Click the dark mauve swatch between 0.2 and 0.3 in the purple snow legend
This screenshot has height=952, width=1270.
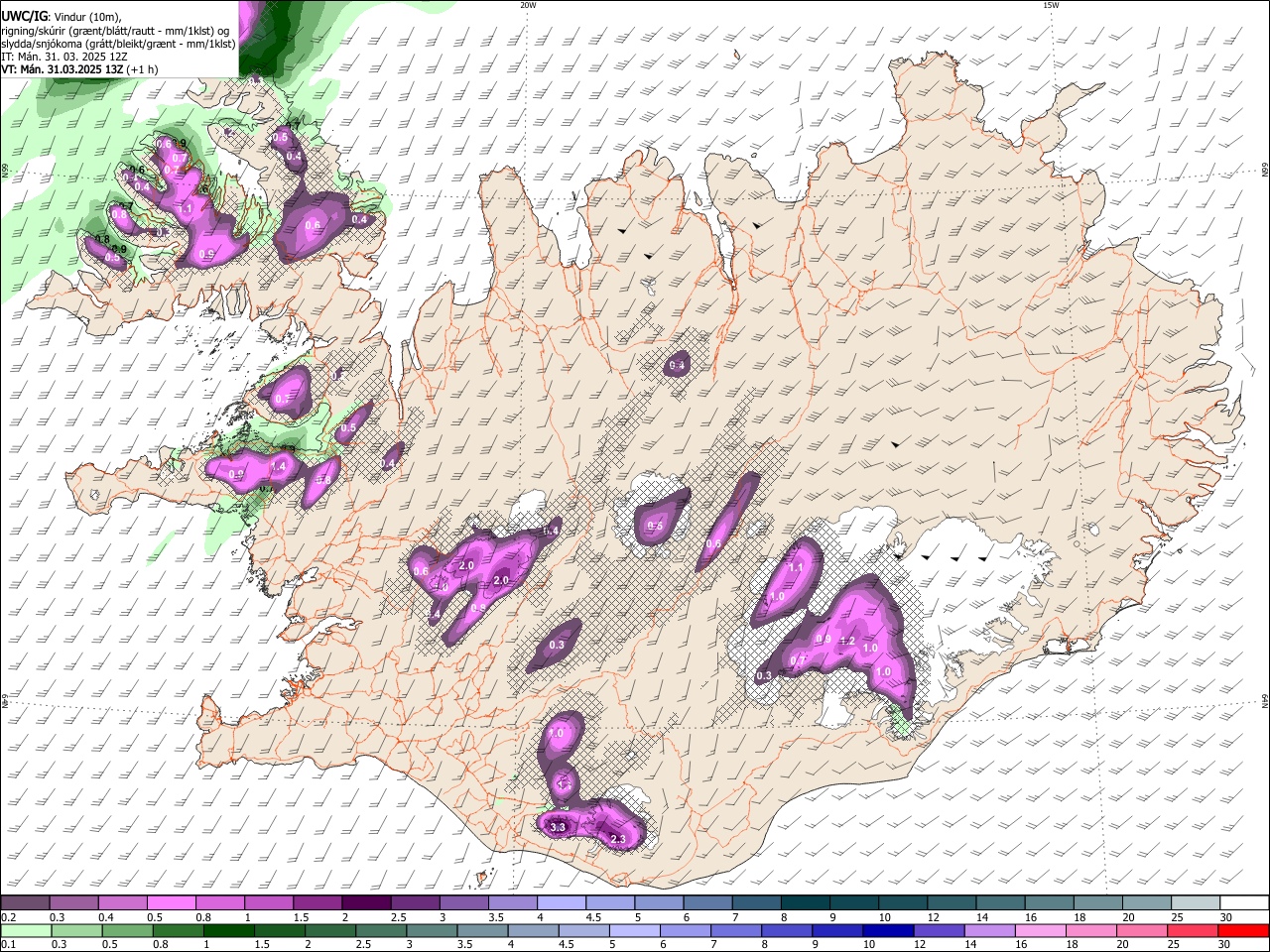click(x=25, y=903)
